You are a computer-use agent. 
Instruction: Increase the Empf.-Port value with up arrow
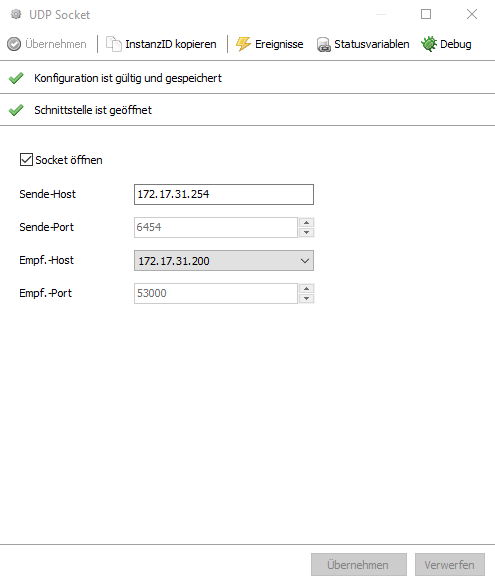tap(307, 288)
